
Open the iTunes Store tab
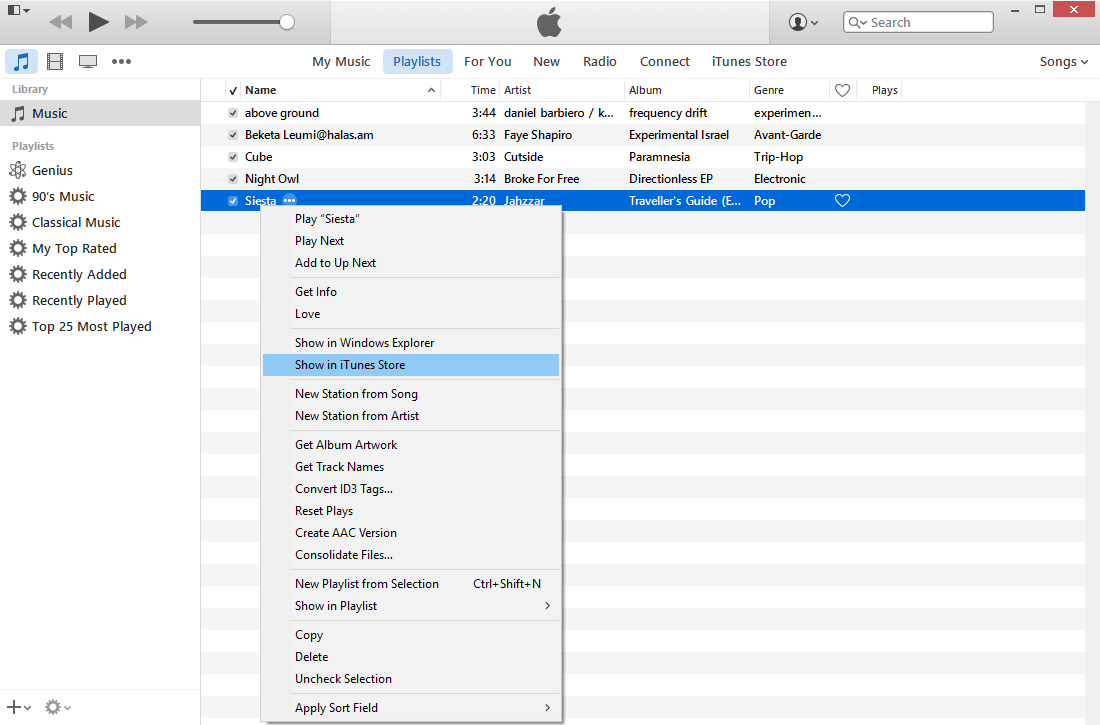[x=749, y=62]
